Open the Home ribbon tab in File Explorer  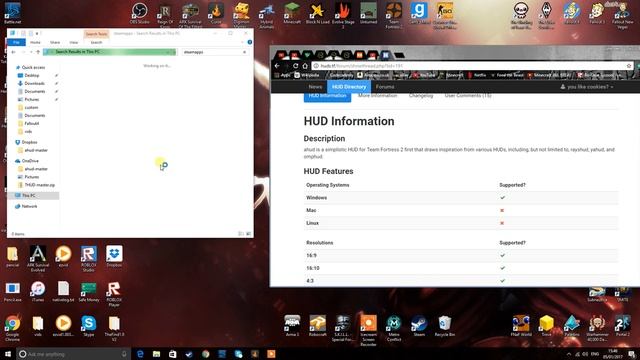pos(35,42)
